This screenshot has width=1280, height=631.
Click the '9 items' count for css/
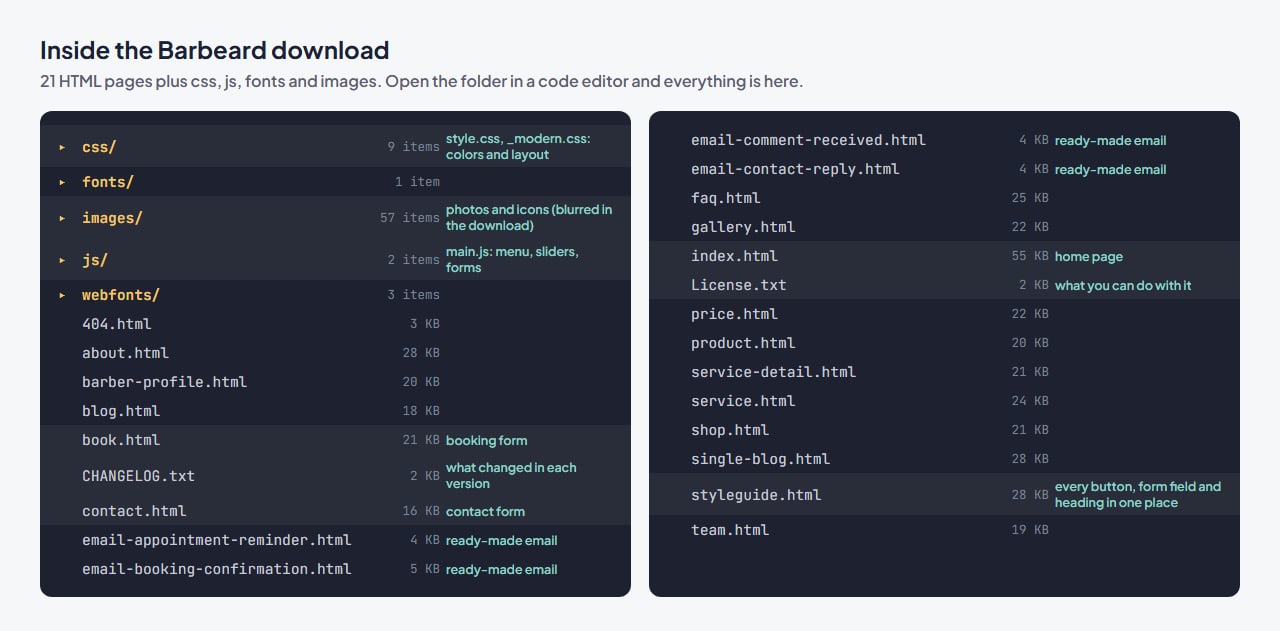coord(414,147)
